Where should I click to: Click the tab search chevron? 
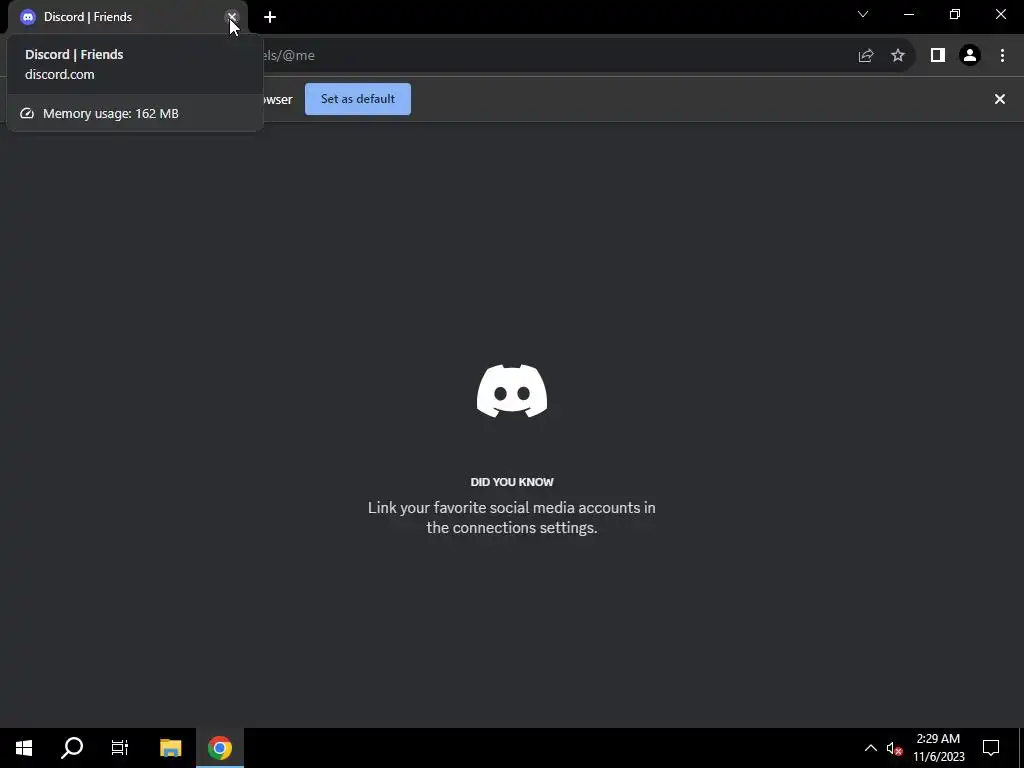point(863,14)
